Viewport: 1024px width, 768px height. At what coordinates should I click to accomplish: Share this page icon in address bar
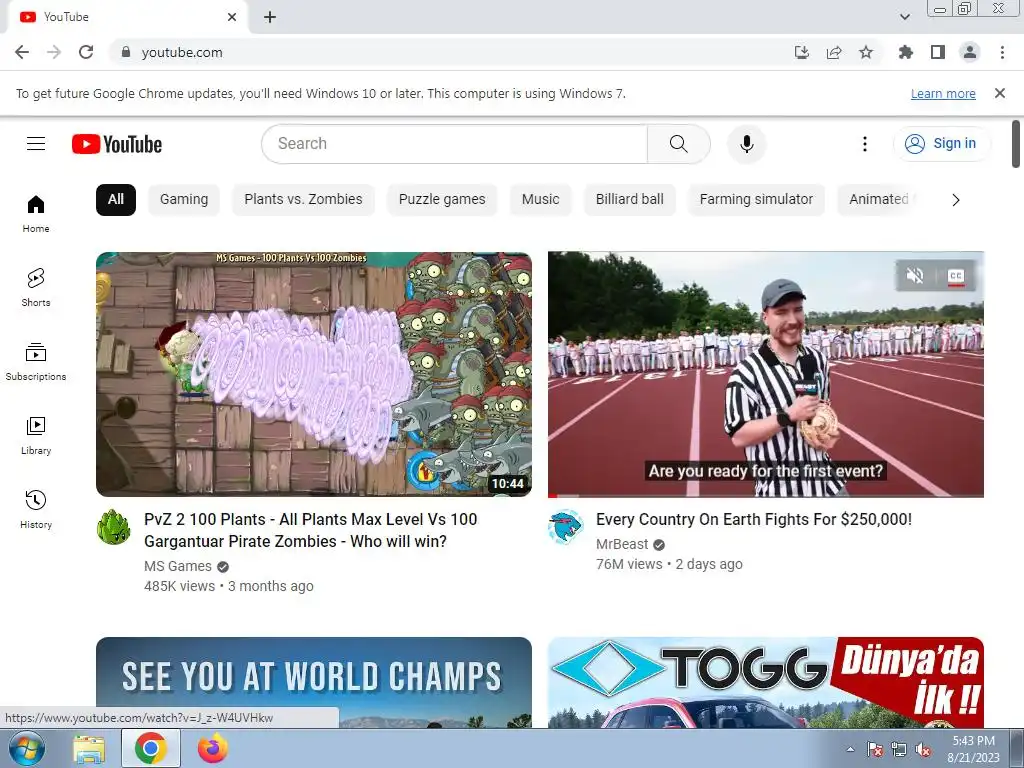[834, 52]
